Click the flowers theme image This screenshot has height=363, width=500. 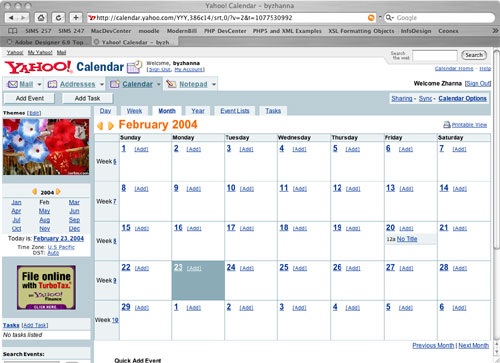(46, 147)
